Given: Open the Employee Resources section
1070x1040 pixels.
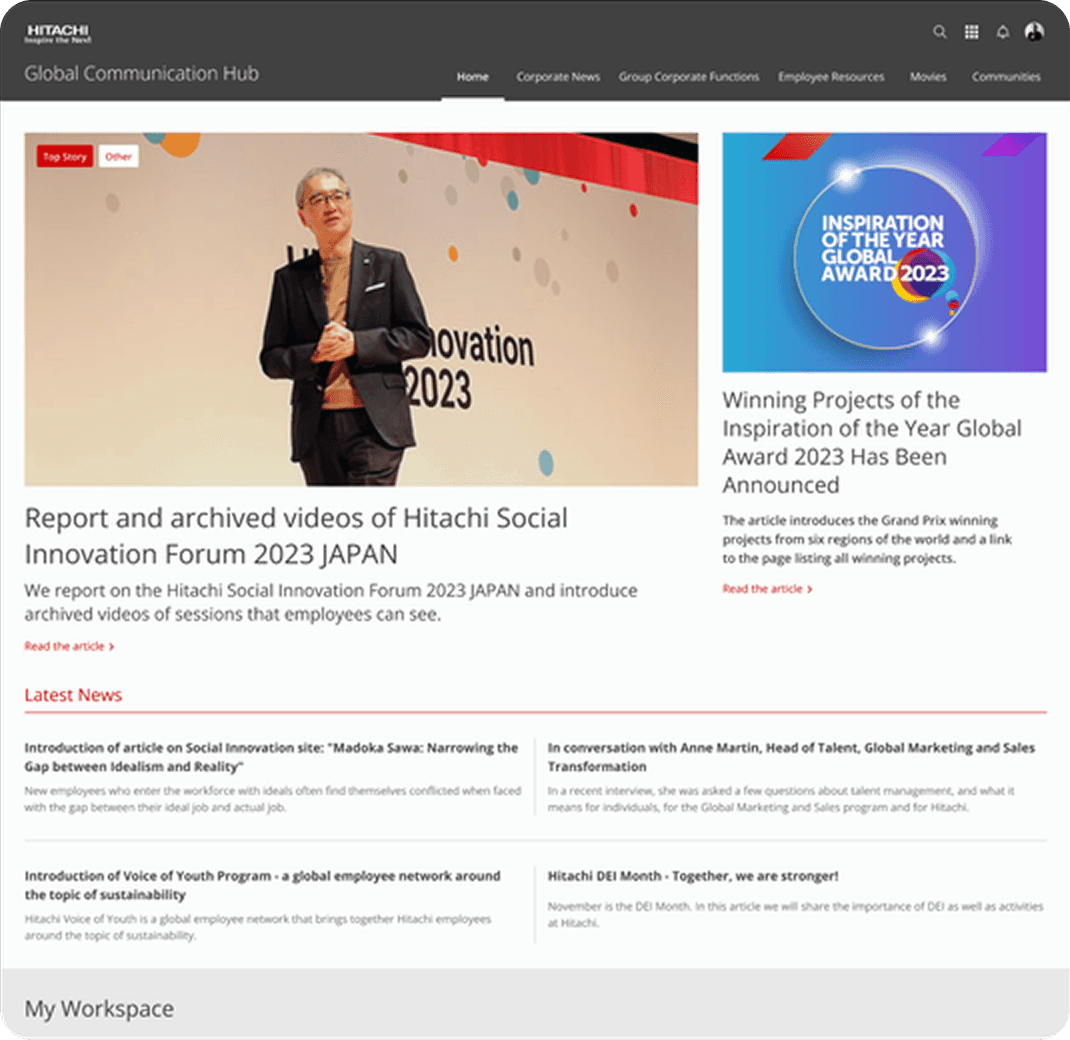Looking at the screenshot, I should pyautogui.click(x=833, y=76).
